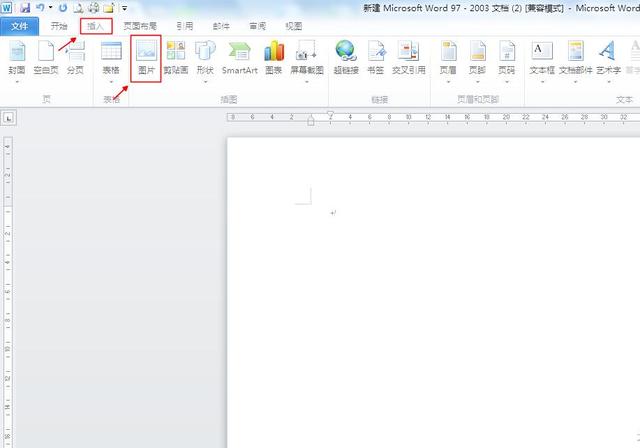Select the Insert (插入) tab
The width and height of the screenshot is (640, 448).
[96, 26]
